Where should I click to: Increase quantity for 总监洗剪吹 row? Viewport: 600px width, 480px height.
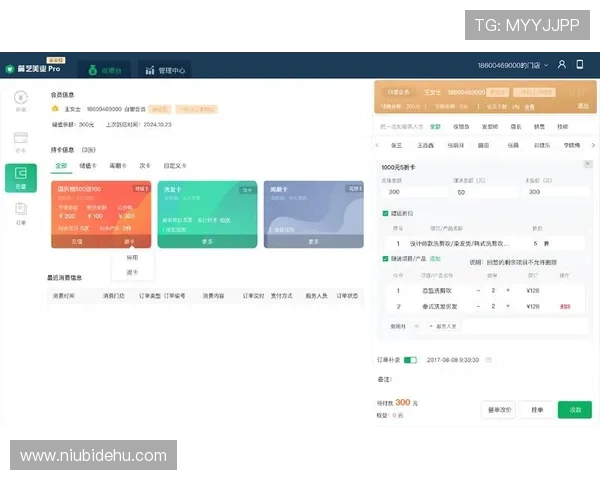point(508,291)
